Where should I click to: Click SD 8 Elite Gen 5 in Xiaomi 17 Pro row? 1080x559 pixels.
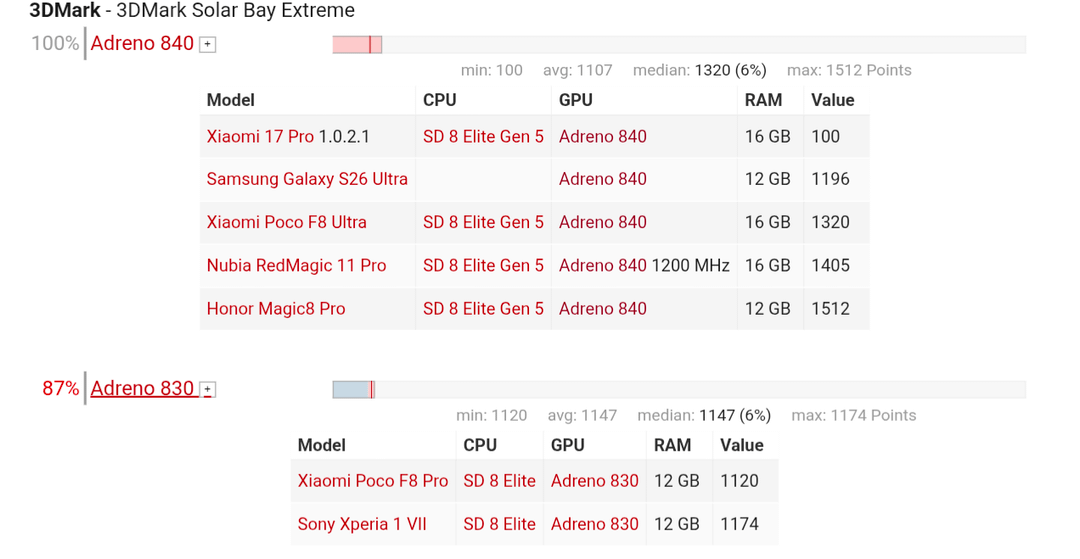[x=483, y=136]
